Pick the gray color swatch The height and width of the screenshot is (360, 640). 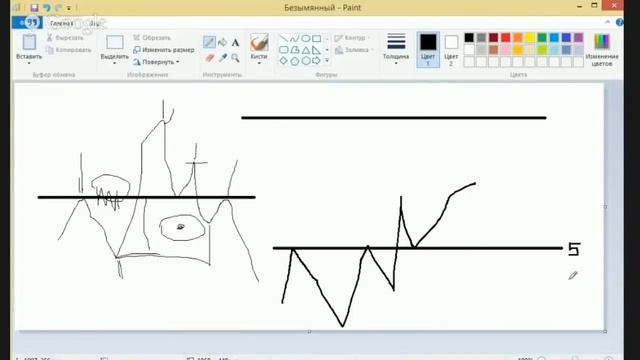click(x=481, y=38)
